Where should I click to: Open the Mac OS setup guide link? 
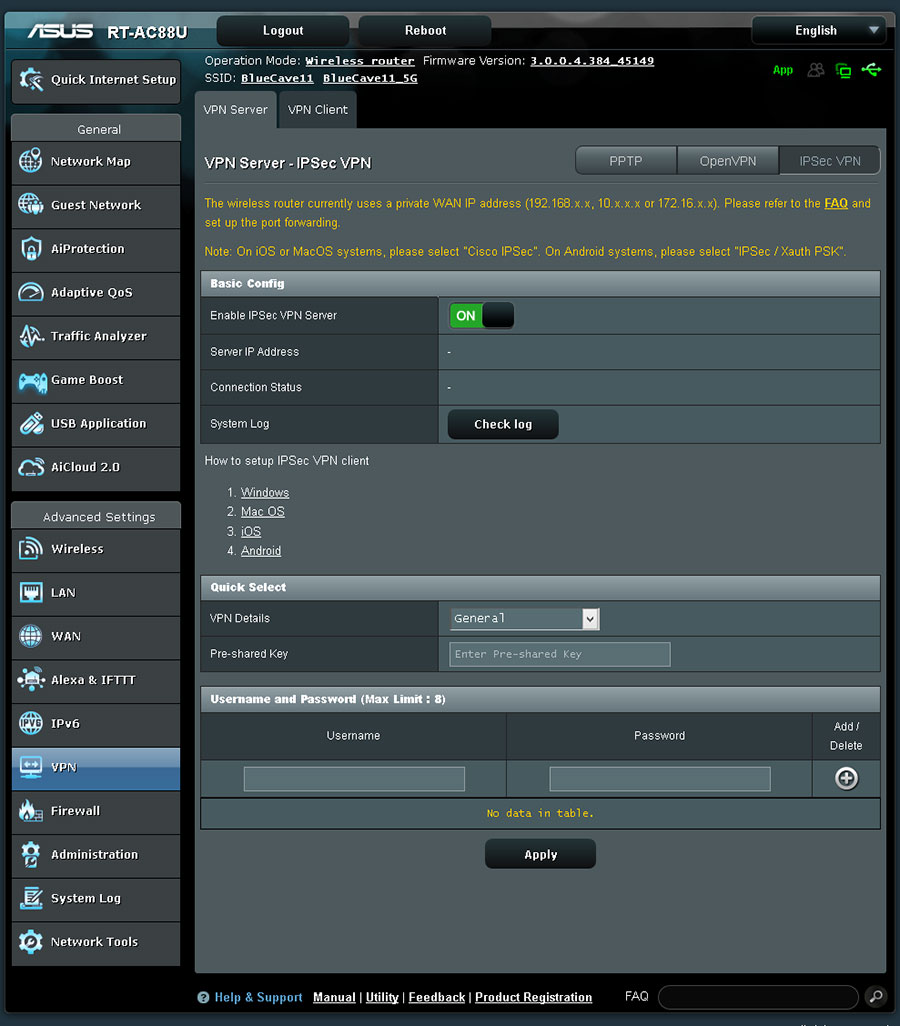pos(262,512)
